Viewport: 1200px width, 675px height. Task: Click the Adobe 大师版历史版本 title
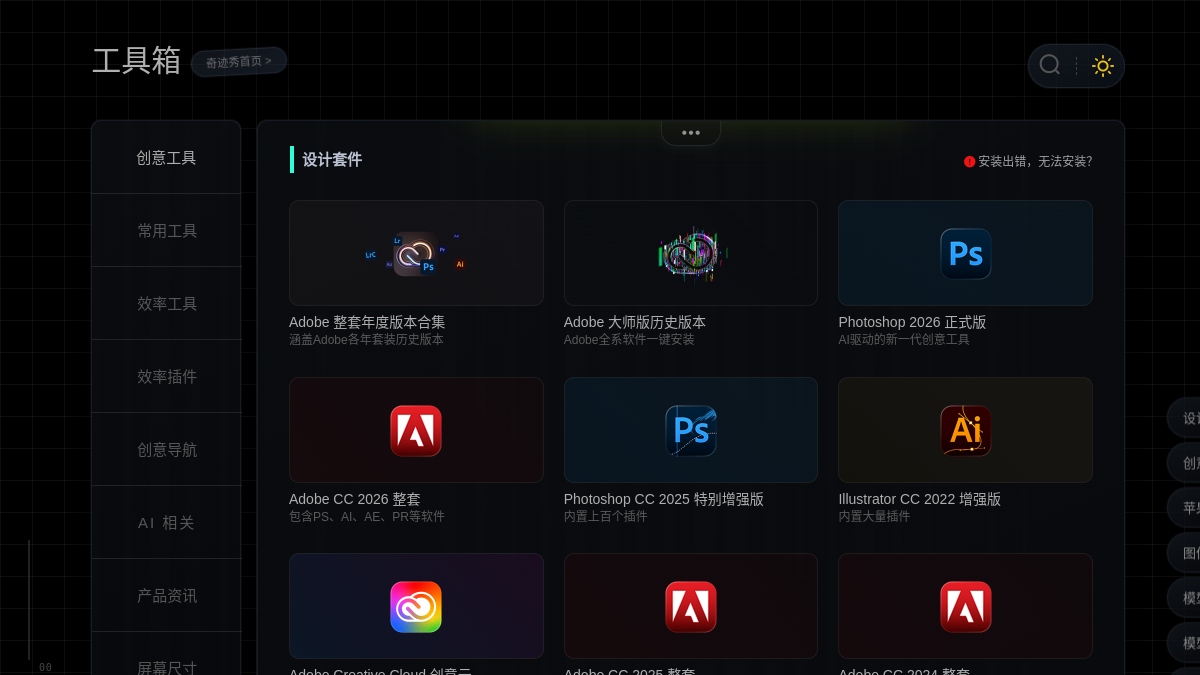click(x=635, y=322)
